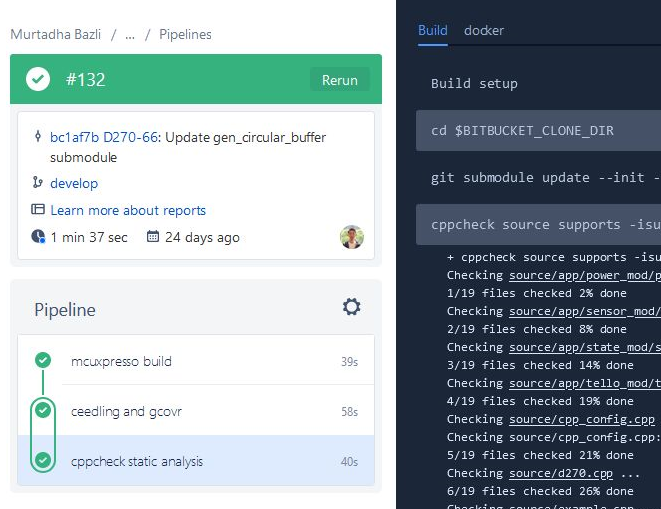Viewport: 661px width, 509px height.
Task: Open underlined source/cpp_config.cpp link in log
Action: pyautogui.click(x=582, y=419)
